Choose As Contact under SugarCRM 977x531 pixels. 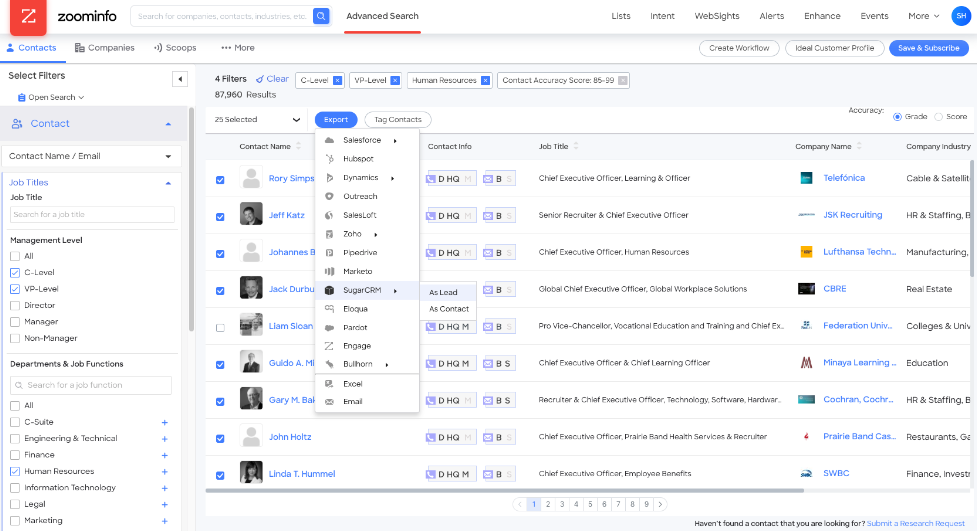coord(449,309)
